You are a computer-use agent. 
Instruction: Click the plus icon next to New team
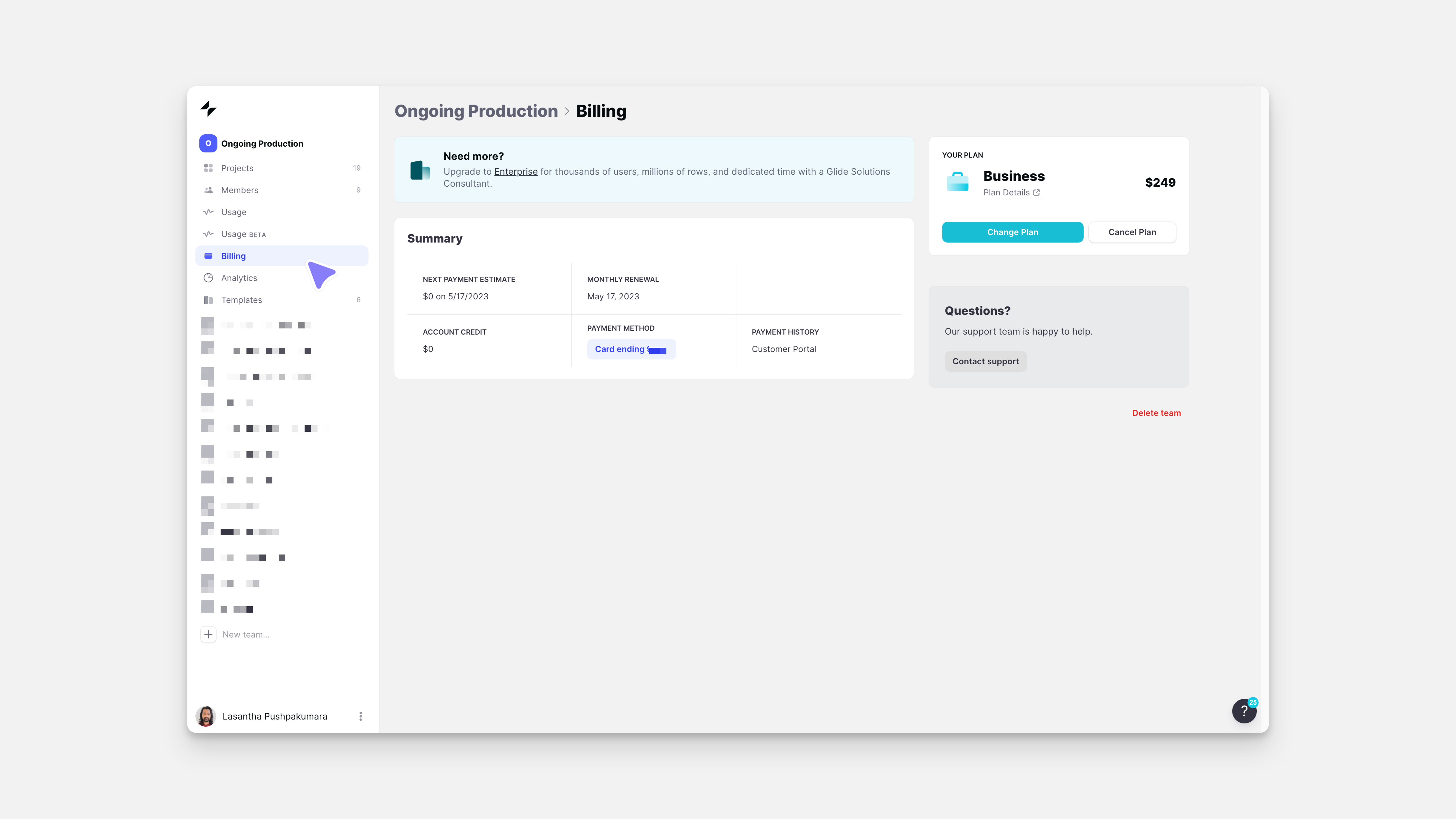click(x=208, y=634)
